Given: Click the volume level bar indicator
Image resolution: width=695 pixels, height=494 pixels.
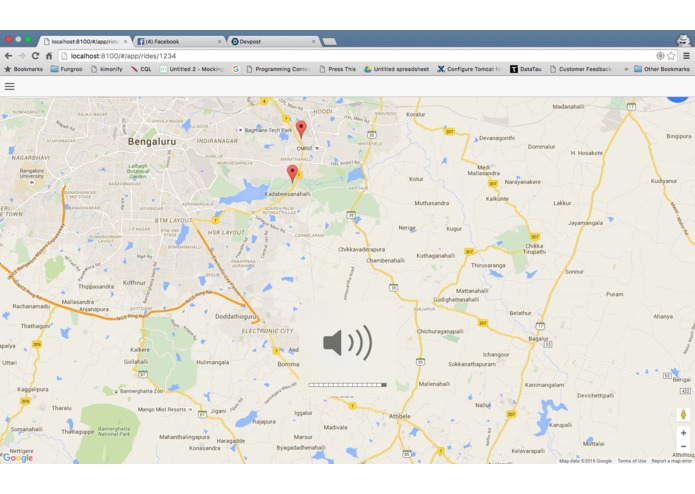Looking at the screenshot, I should tap(348, 385).
